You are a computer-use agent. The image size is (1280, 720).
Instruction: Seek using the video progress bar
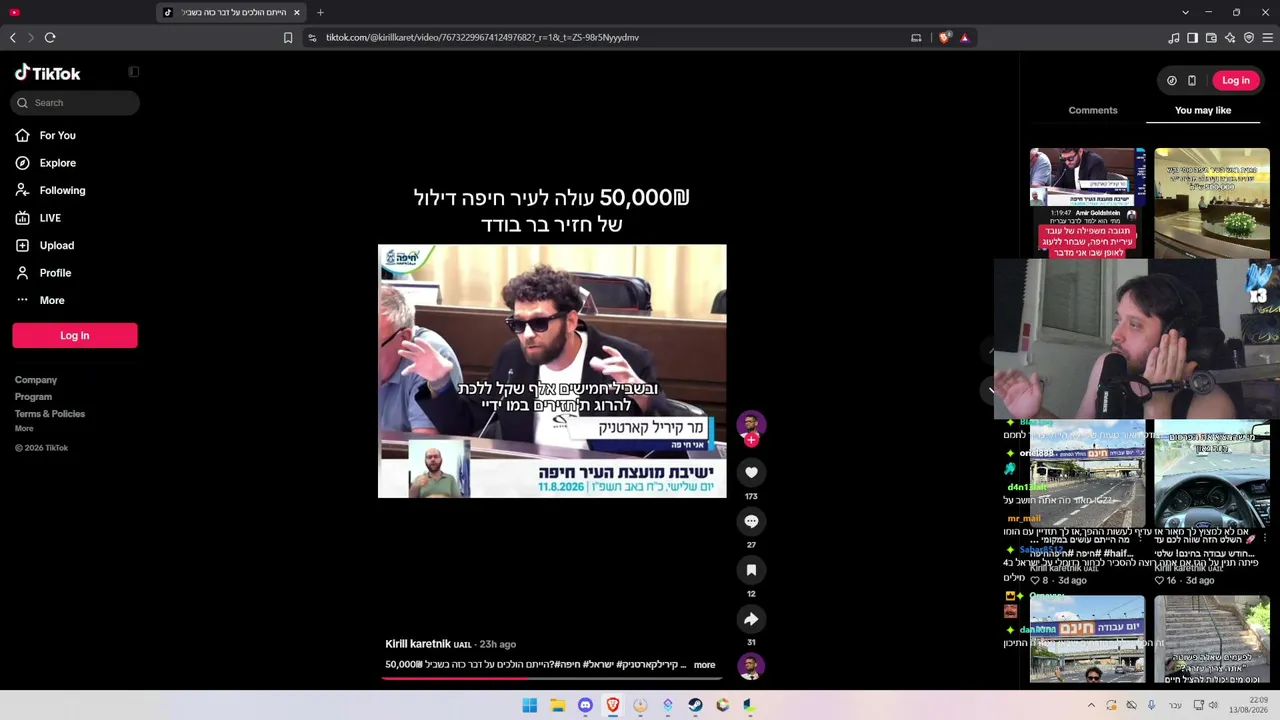pyautogui.click(x=552, y=678)
